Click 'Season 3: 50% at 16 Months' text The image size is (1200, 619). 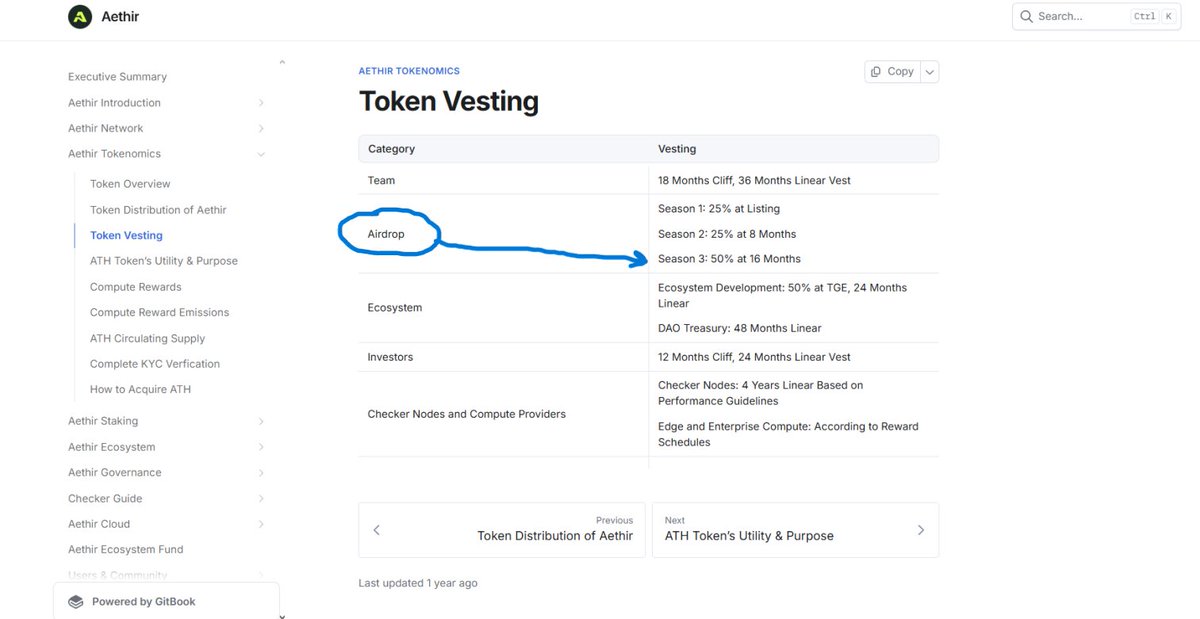[x=729, y=259]
